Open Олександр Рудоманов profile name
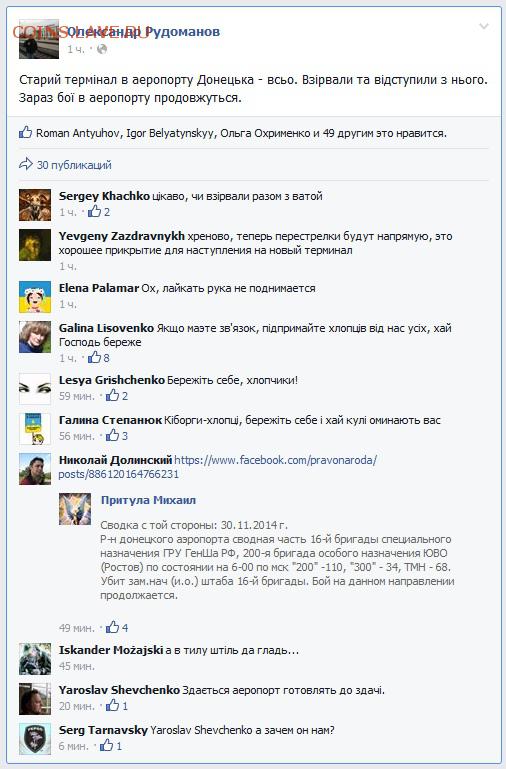Image resolution: width=506 pixels, height=769 pixels. click(143, 31)
